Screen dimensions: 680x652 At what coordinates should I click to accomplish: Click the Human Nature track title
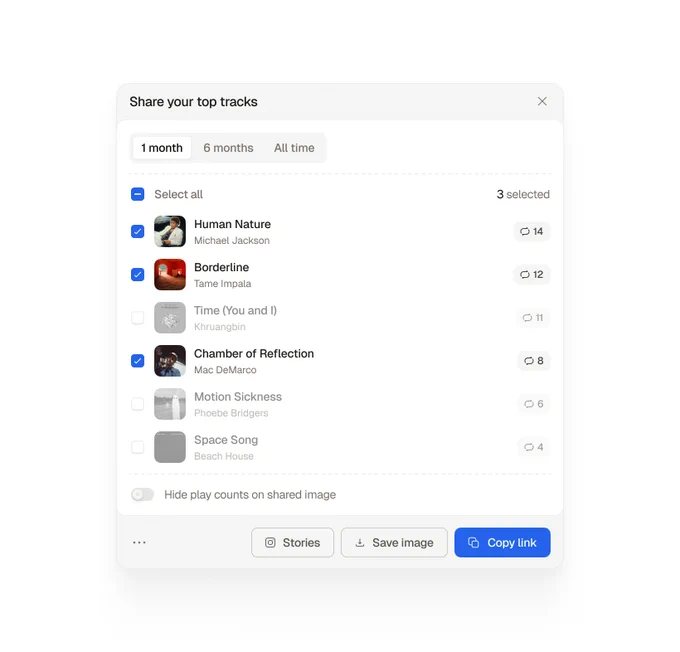(232, 224)
